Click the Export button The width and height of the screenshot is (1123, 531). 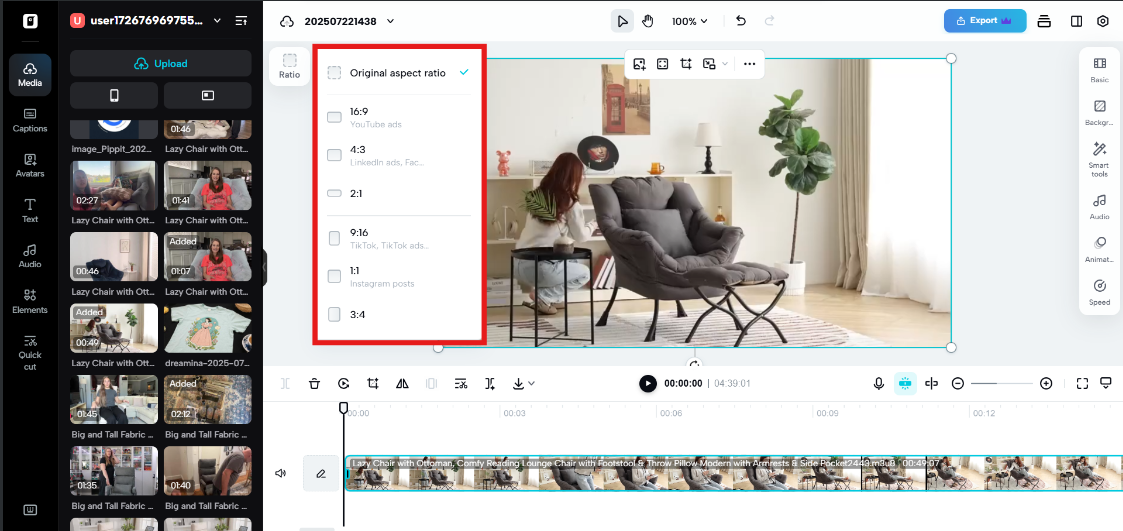pyautogui.click(x=985, y=21)
